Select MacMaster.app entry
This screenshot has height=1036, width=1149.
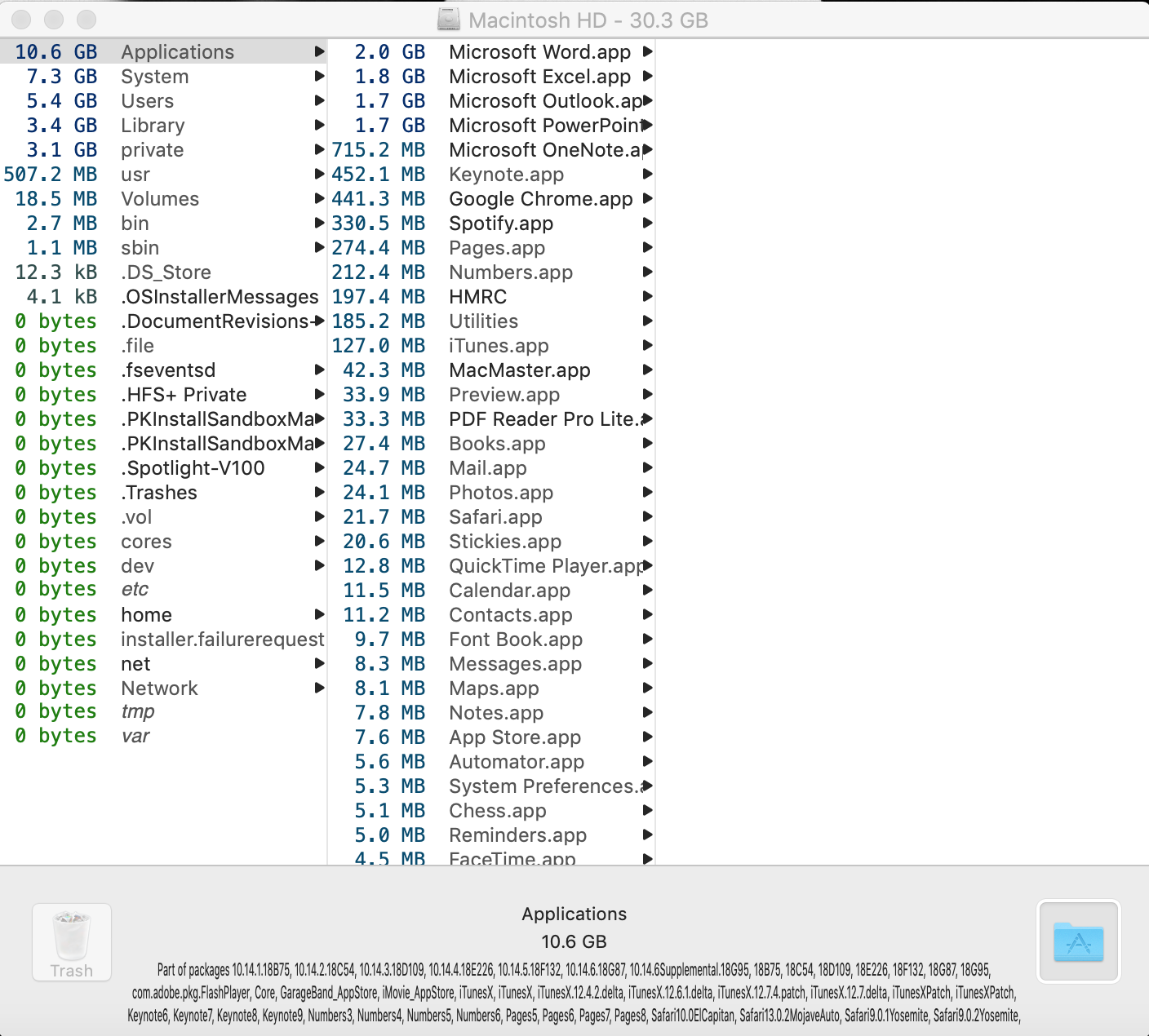click(x=492, y=370)
